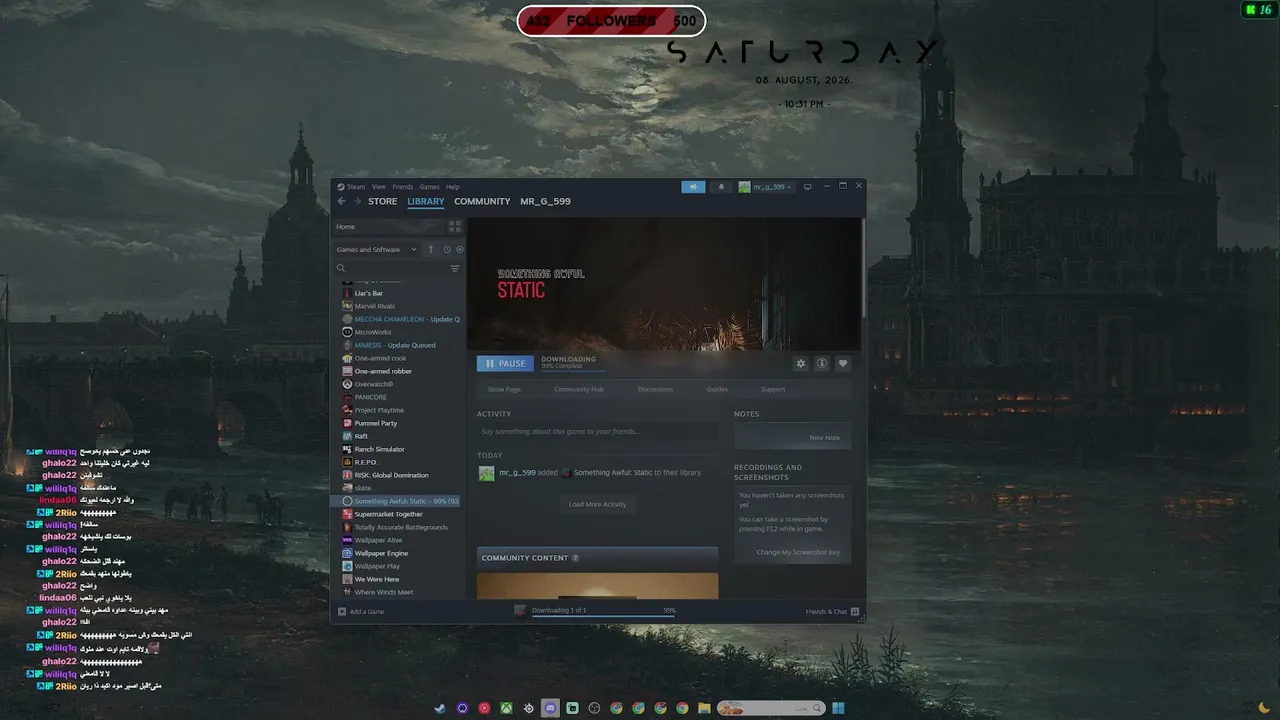Open File Explorer on the taskbar
This screenshot has height=720, width=1280.
(704, 708)
